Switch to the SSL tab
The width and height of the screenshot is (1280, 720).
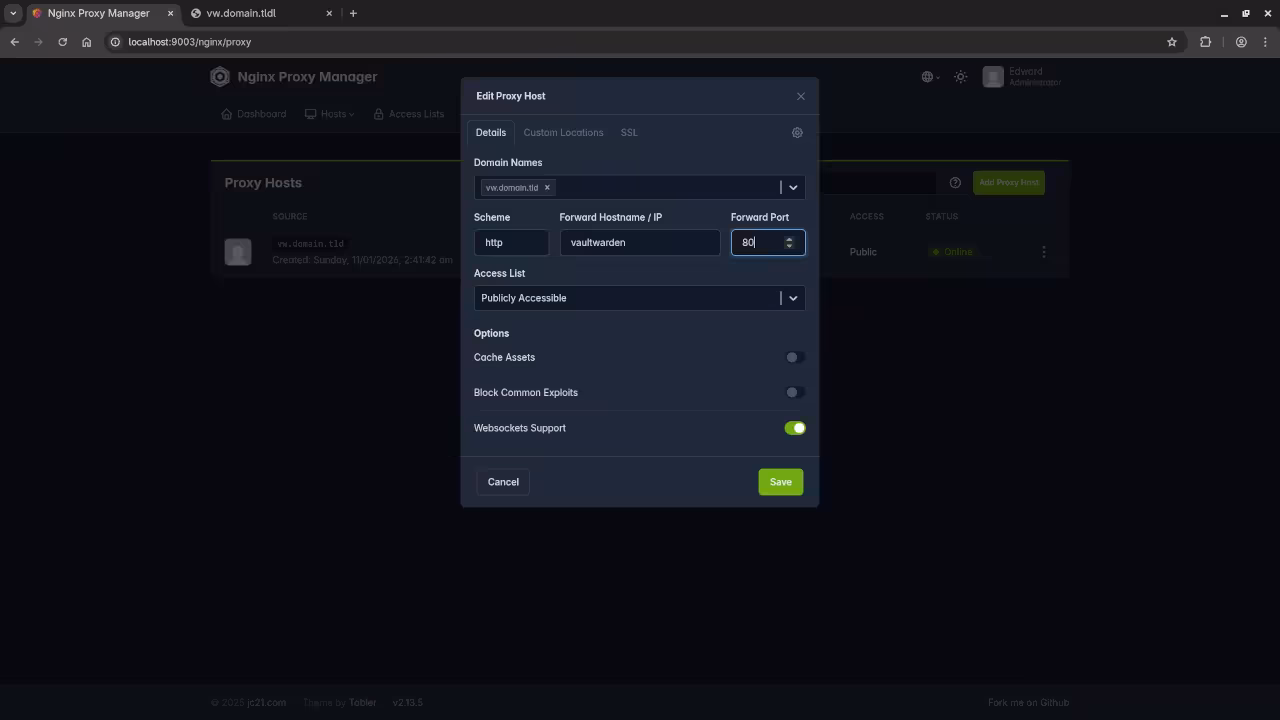coord(629,132)
